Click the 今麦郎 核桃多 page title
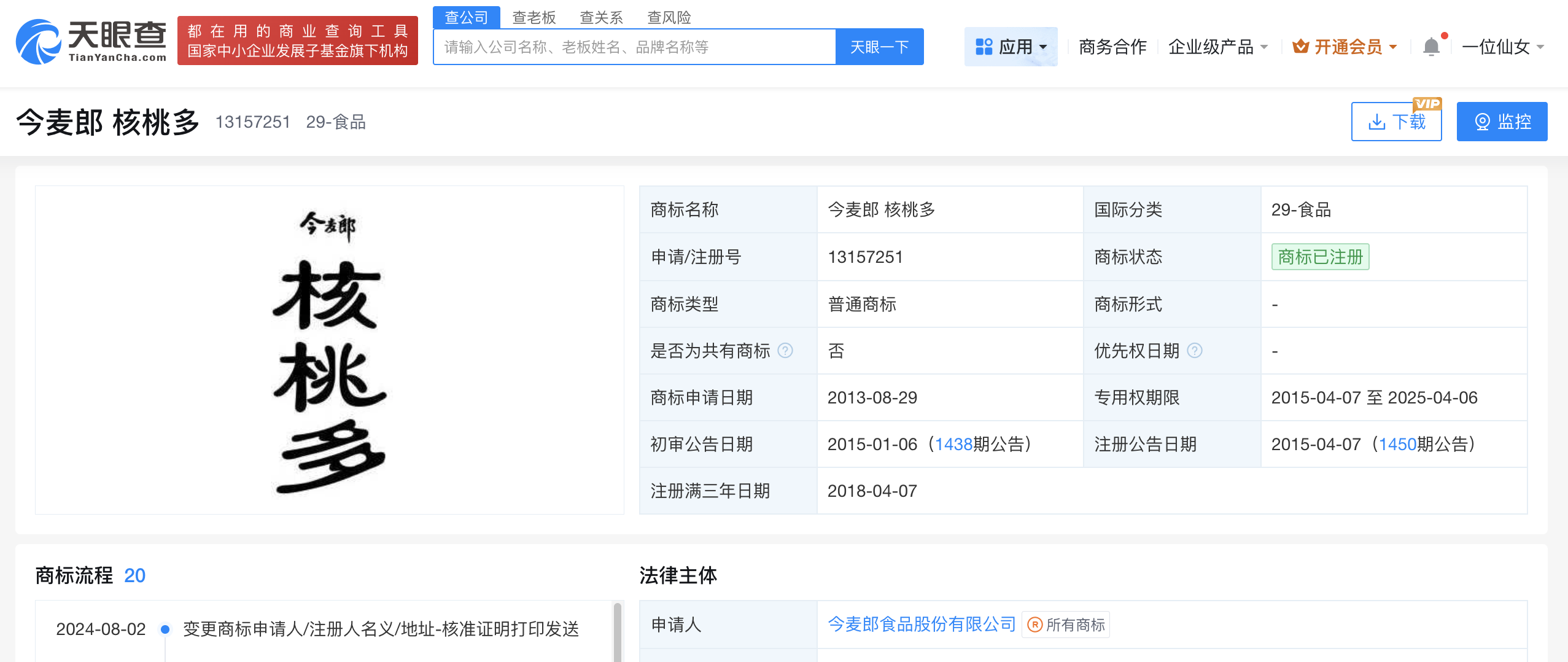Viewport: 1568px width, 662px height. [x=108, y=122]
